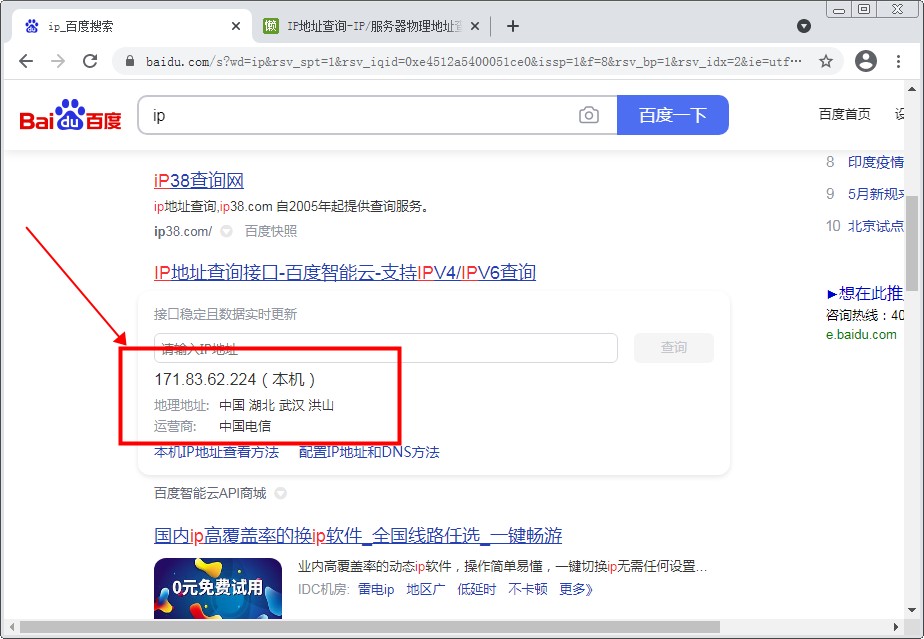
Task: Select the IP text 171.83.62.224（本机）
Action: (235, 379)
